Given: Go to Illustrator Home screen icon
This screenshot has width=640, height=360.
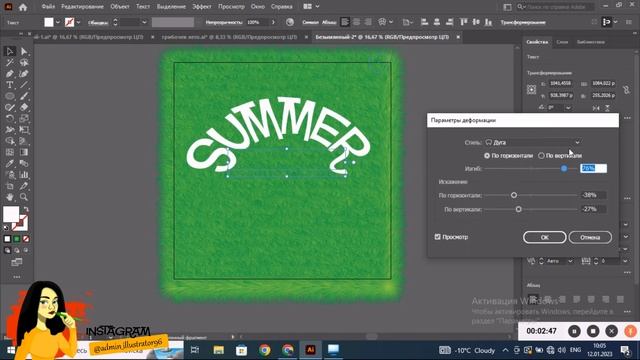Looking at the screenshot, I should tap(23, 7).
